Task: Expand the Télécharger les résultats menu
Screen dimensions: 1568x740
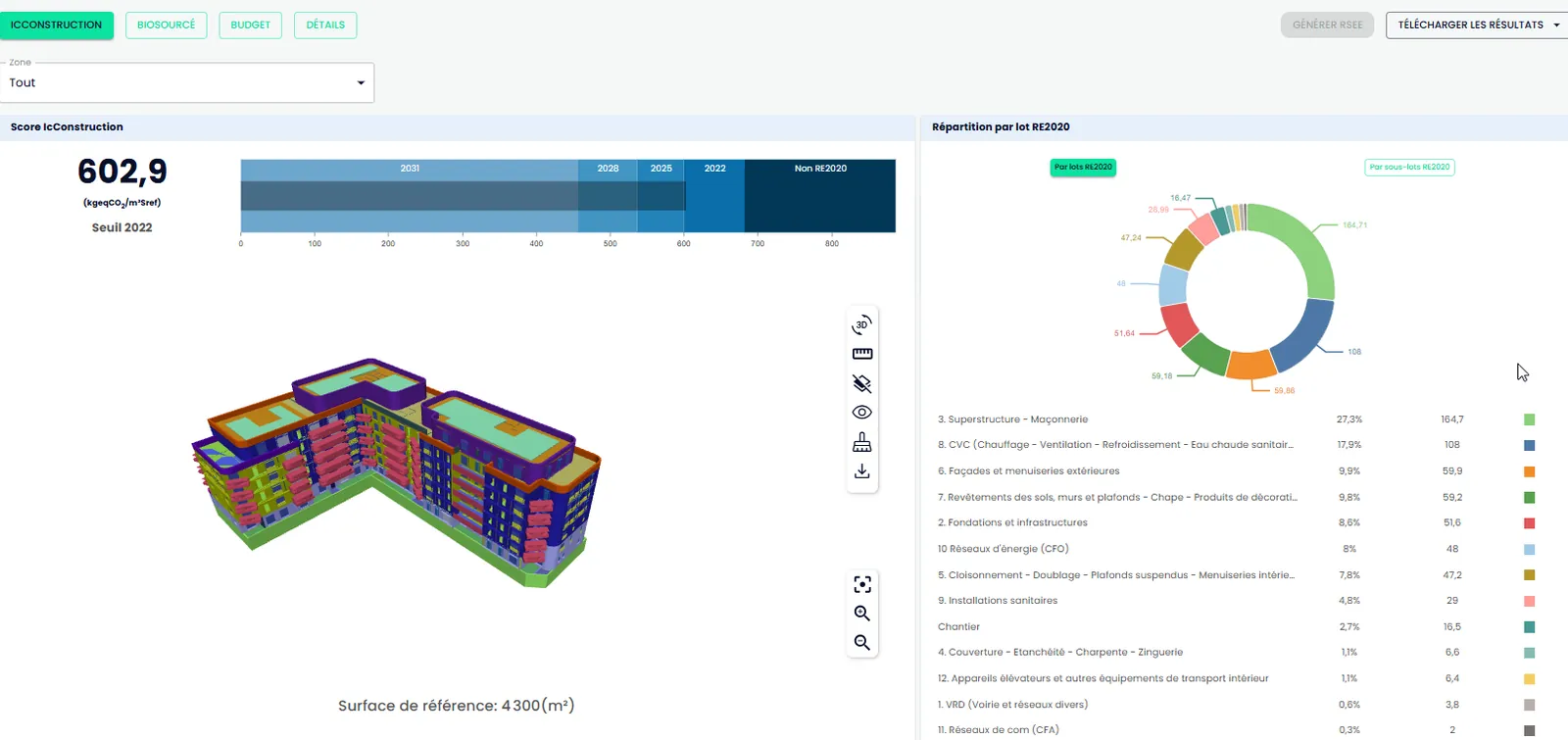Action: pos(1477,25)
